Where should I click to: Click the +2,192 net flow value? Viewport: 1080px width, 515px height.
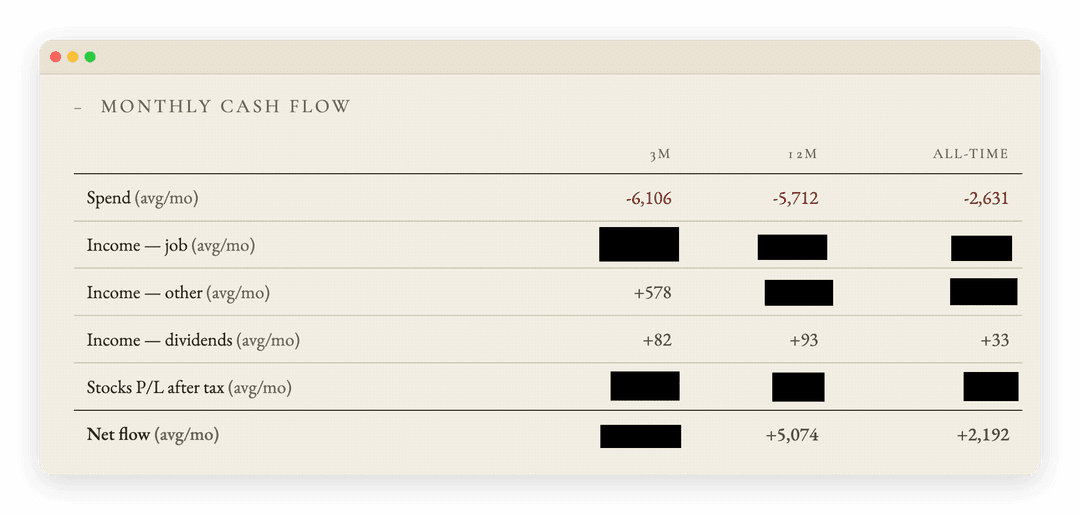[x=983, y=435]
